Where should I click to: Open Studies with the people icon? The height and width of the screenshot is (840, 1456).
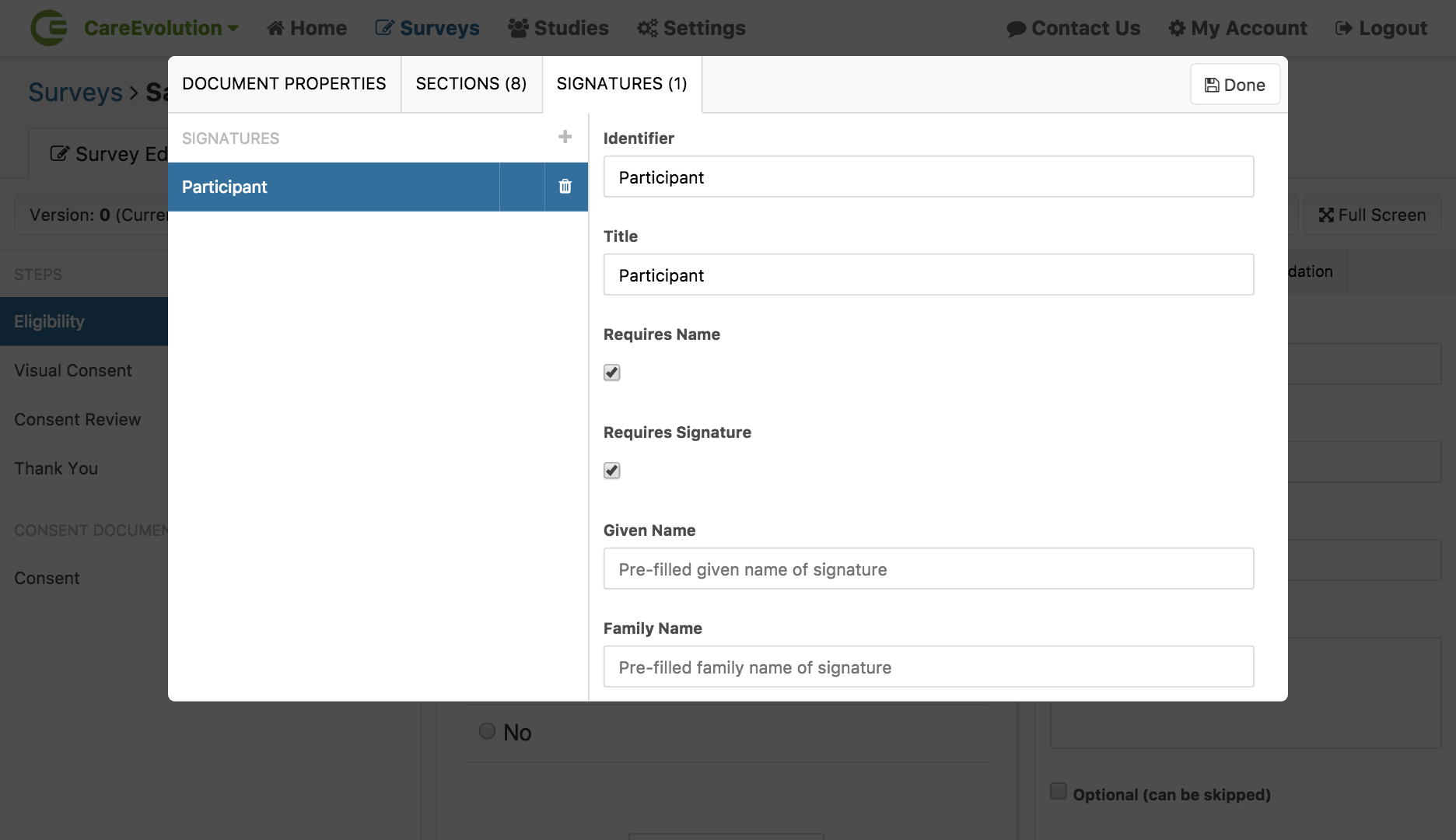pos(518,28)
